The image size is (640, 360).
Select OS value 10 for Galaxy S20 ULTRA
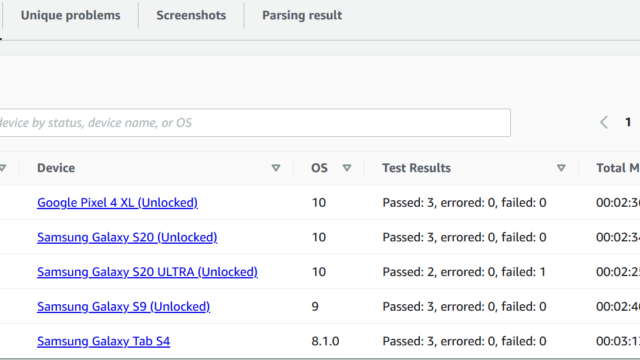click(x=319, y=272)
